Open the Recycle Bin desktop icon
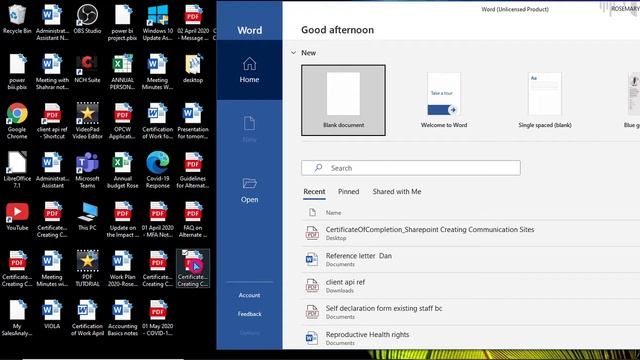The height and width of the screenshot is (360, 640). [x=17, y=19]
